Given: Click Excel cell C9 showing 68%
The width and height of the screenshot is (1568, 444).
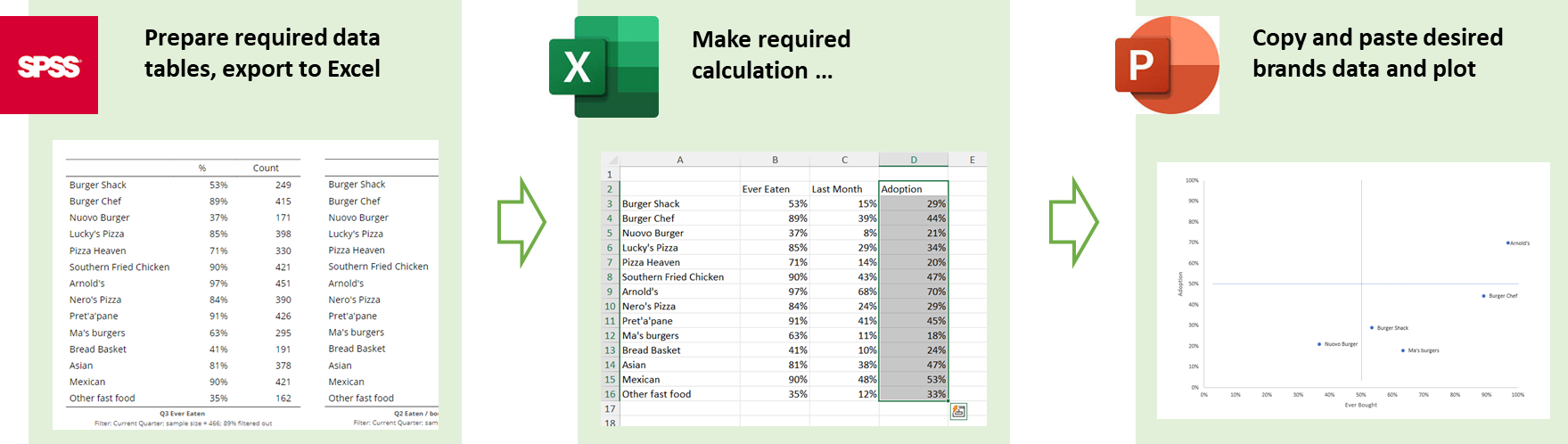Looking at the screenshot, I should [844, 292].
